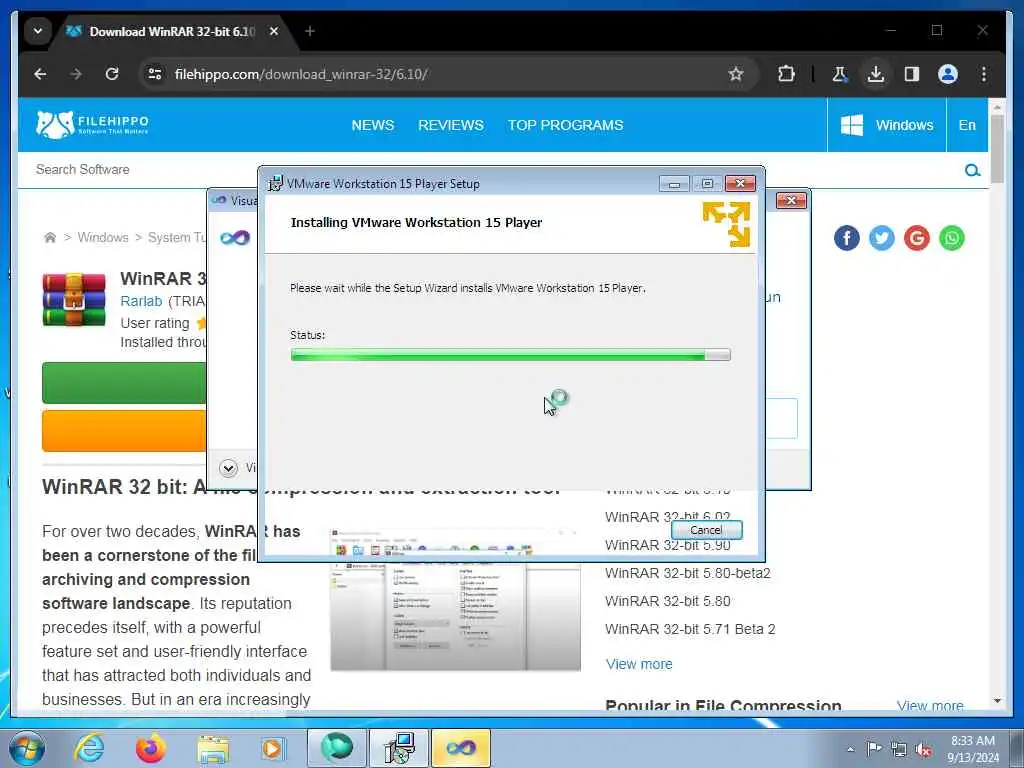
Task: Open the WinRAR 32-bit 5.71 Beta 2 link
Action: click(690, 629)
